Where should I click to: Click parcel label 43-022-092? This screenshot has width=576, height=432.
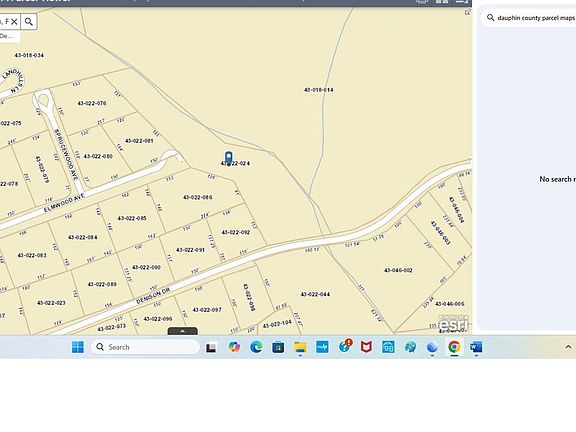tap(236, 232)
